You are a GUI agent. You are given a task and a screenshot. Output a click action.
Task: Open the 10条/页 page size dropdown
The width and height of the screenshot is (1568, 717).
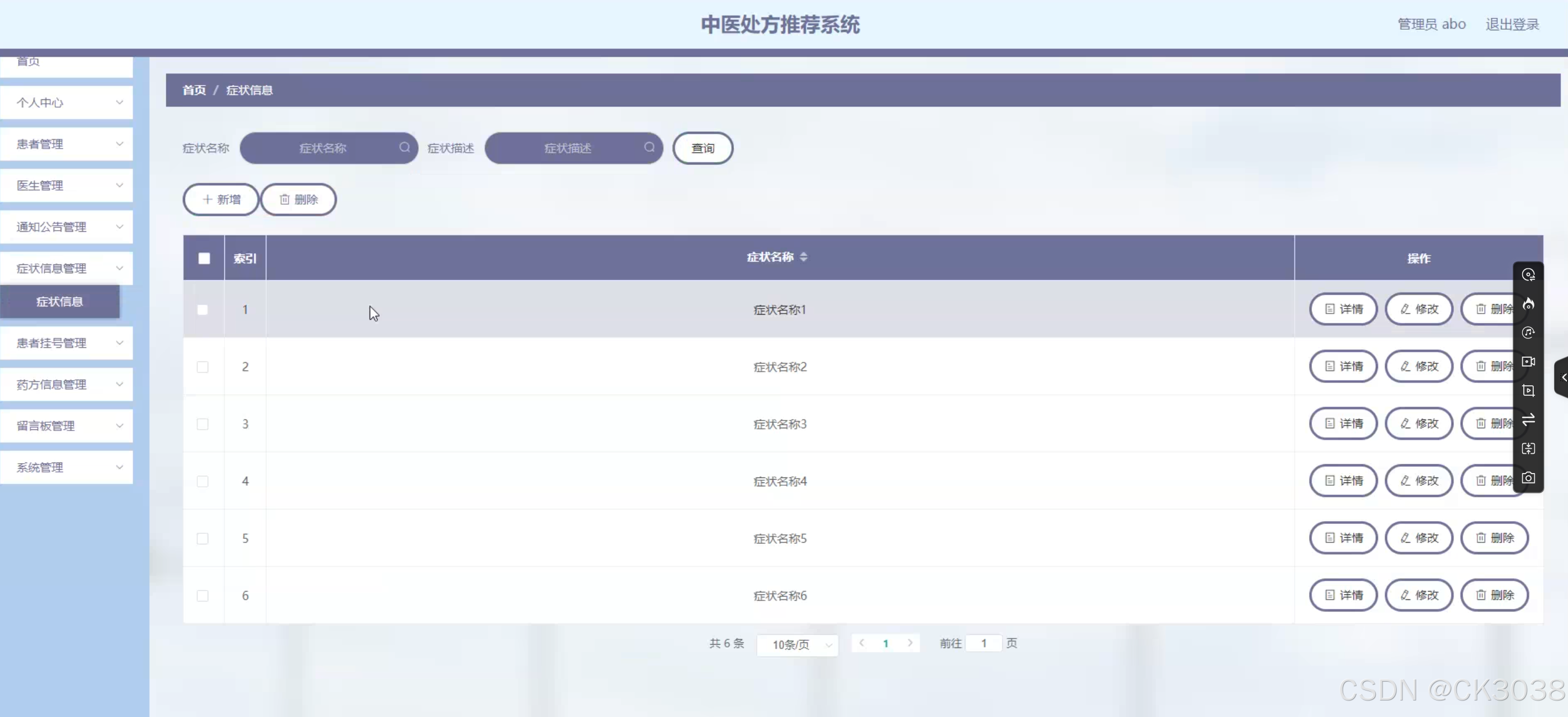click(x=797, y=644)
